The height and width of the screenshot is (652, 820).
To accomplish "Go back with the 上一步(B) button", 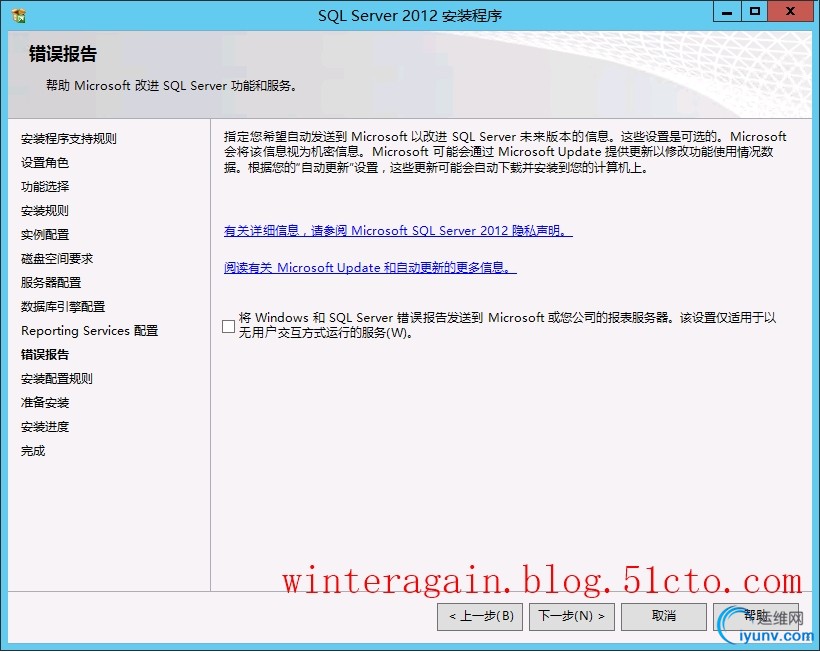I will tap(480, 616).
